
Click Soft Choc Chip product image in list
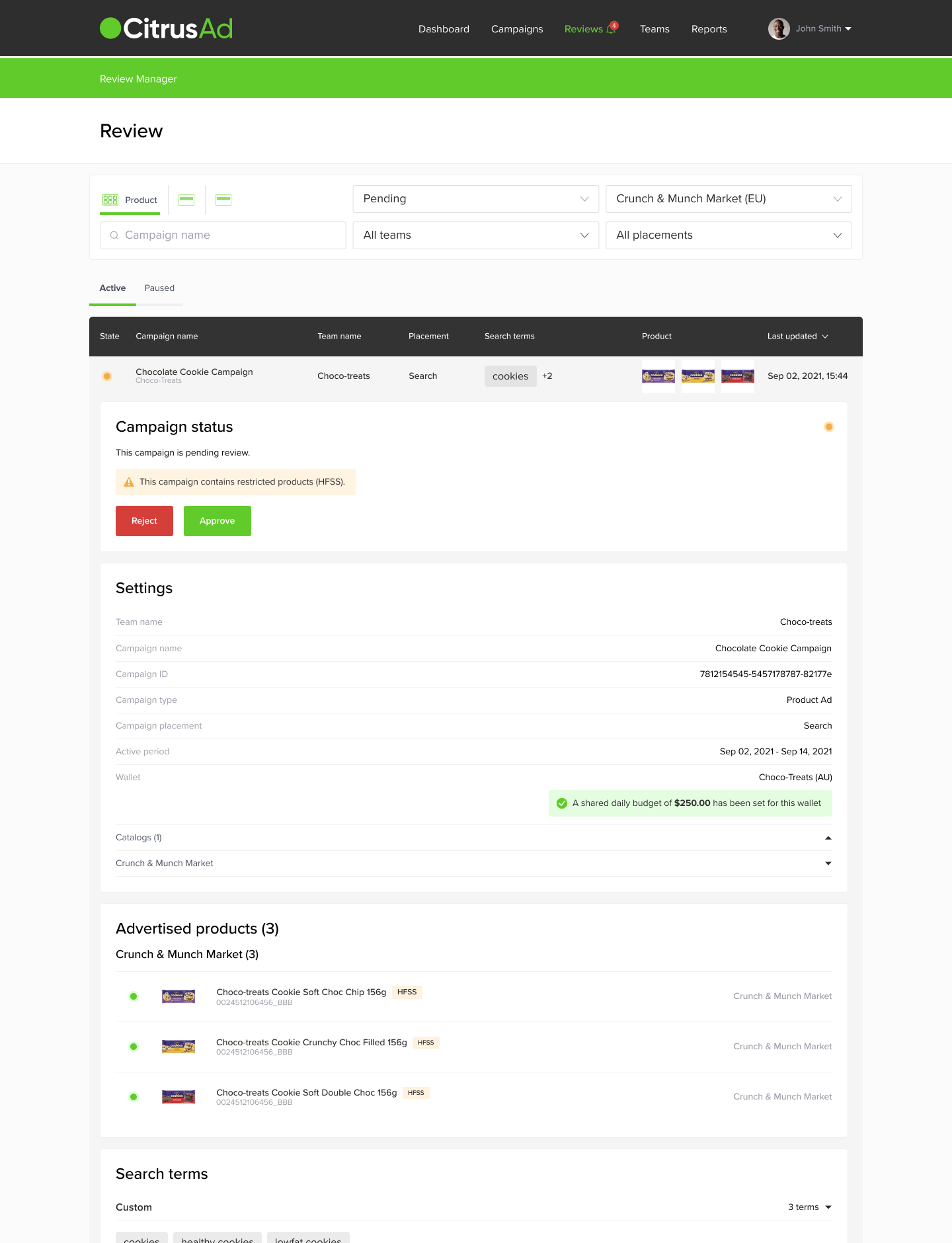(x=178, y=996)
